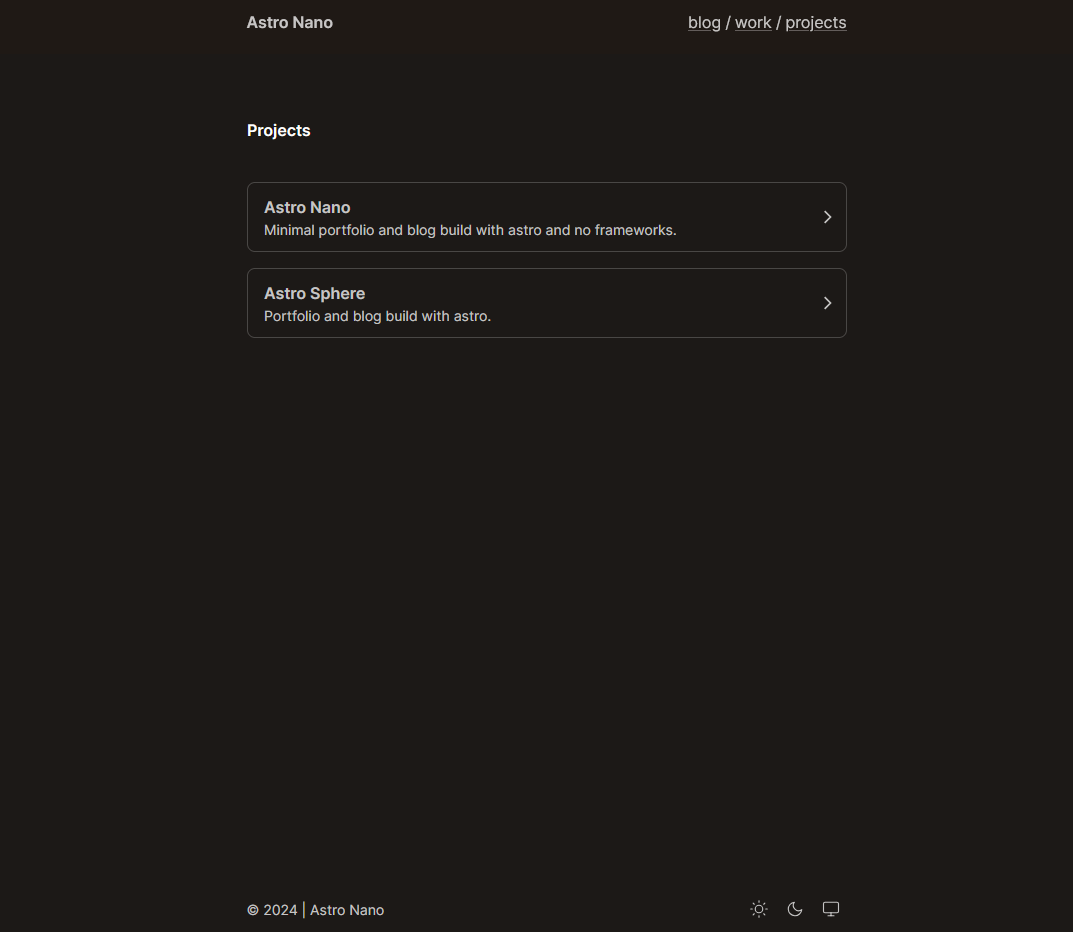The height and width of the screenshot is (932, 1073).
Task: Click the slash between work and projects
Action: click(778, 23)
